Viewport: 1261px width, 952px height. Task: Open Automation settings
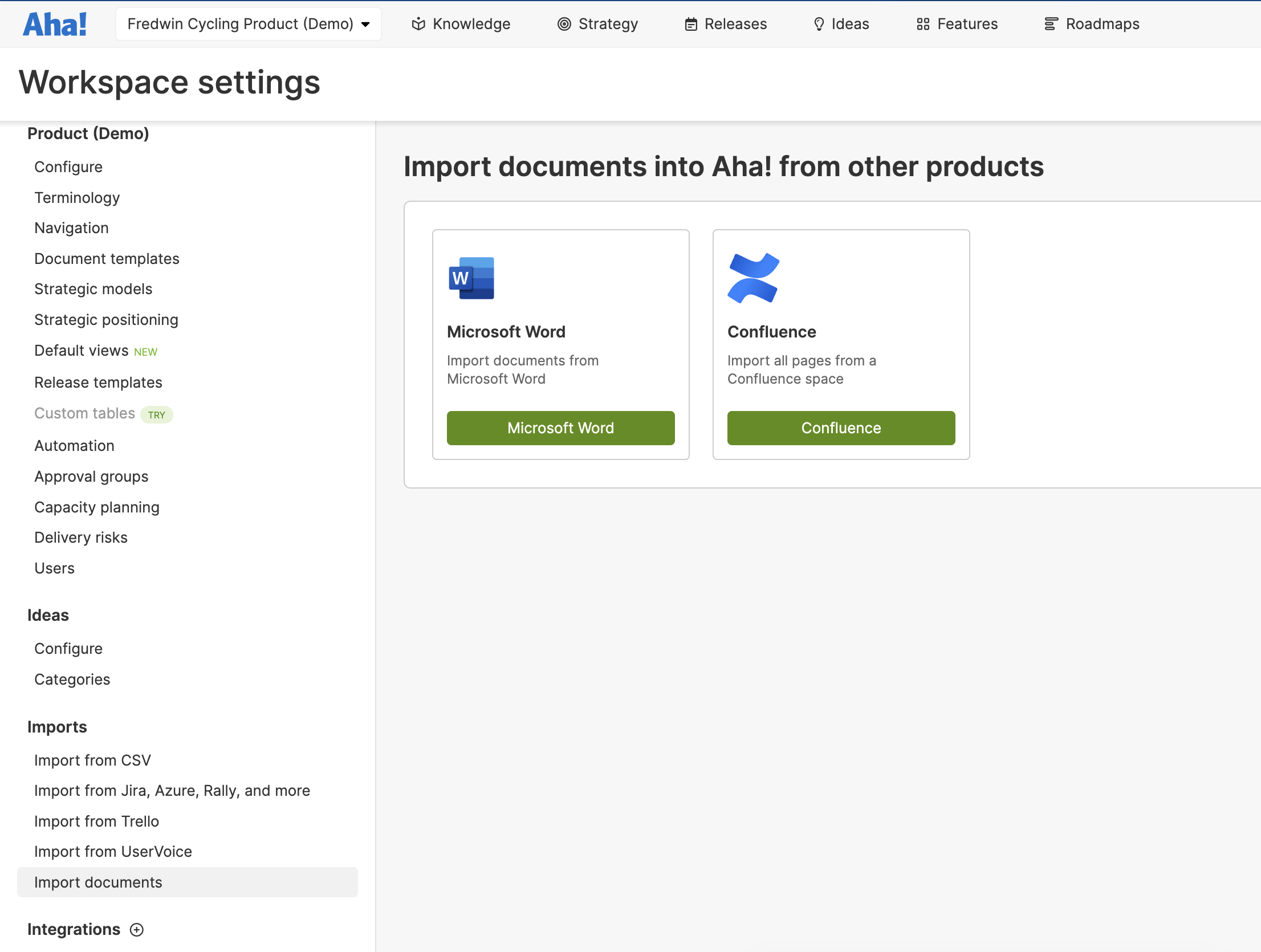[x=74, y=446]
